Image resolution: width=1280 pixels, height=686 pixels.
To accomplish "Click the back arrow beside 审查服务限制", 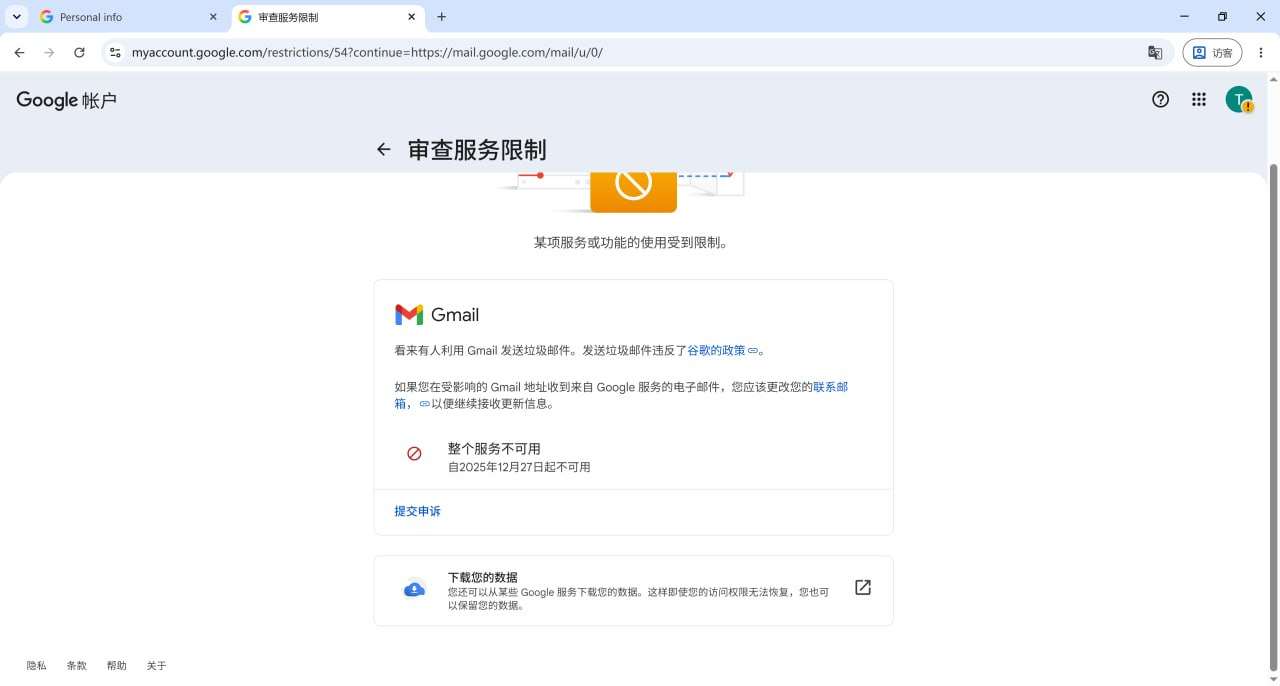I will coord(383,149).
